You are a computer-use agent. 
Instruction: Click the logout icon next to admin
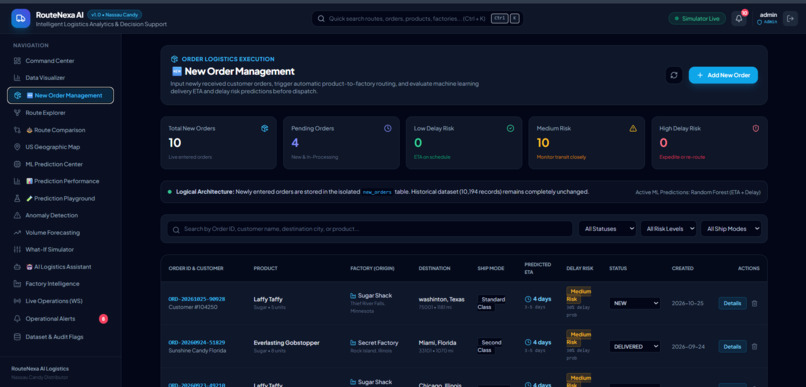(790, 19)
